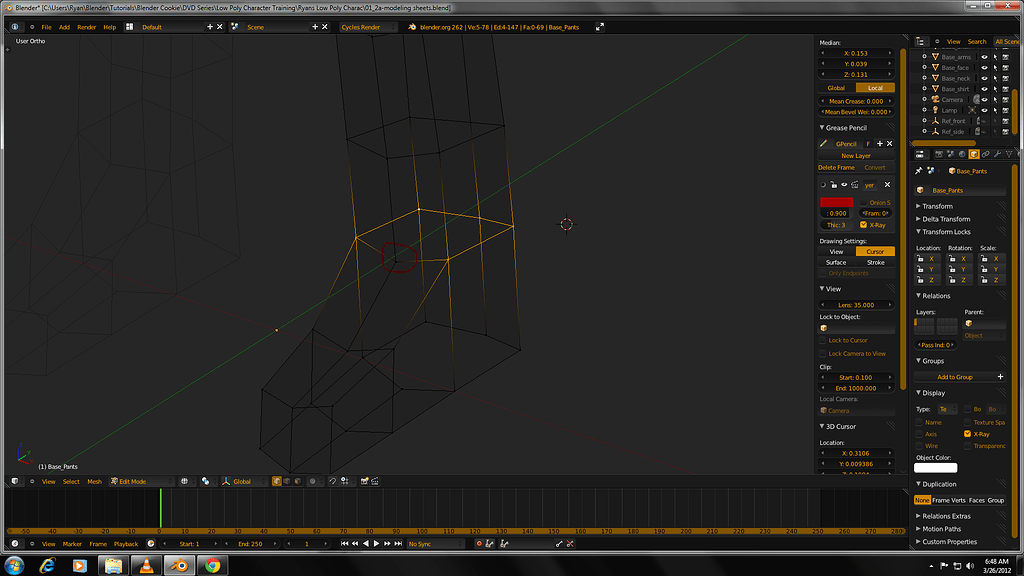Expand the Transform panel in properties

click(918, 206)
